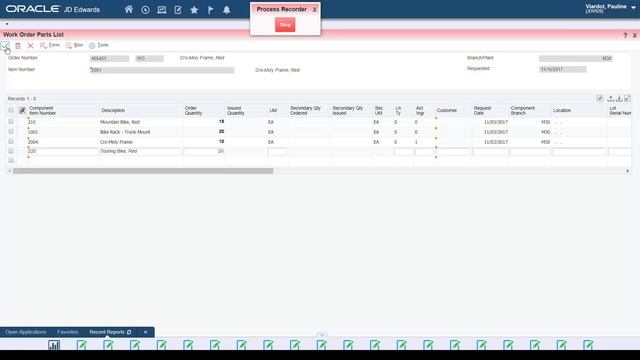Viewport: 640px width, 360px height.
Task: Click the Description column header
Action: [x=113, y=111]
